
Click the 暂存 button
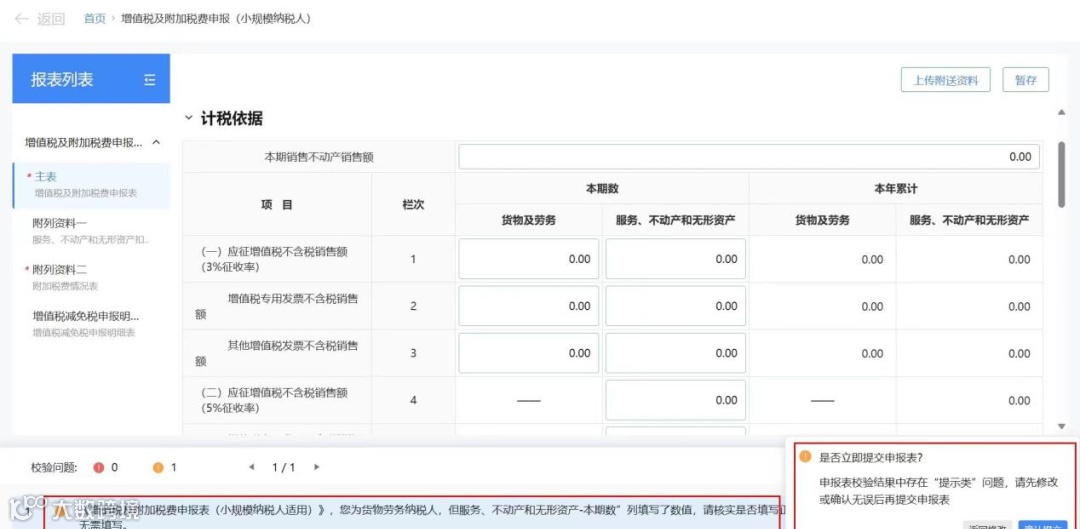tap(1026, 80)
